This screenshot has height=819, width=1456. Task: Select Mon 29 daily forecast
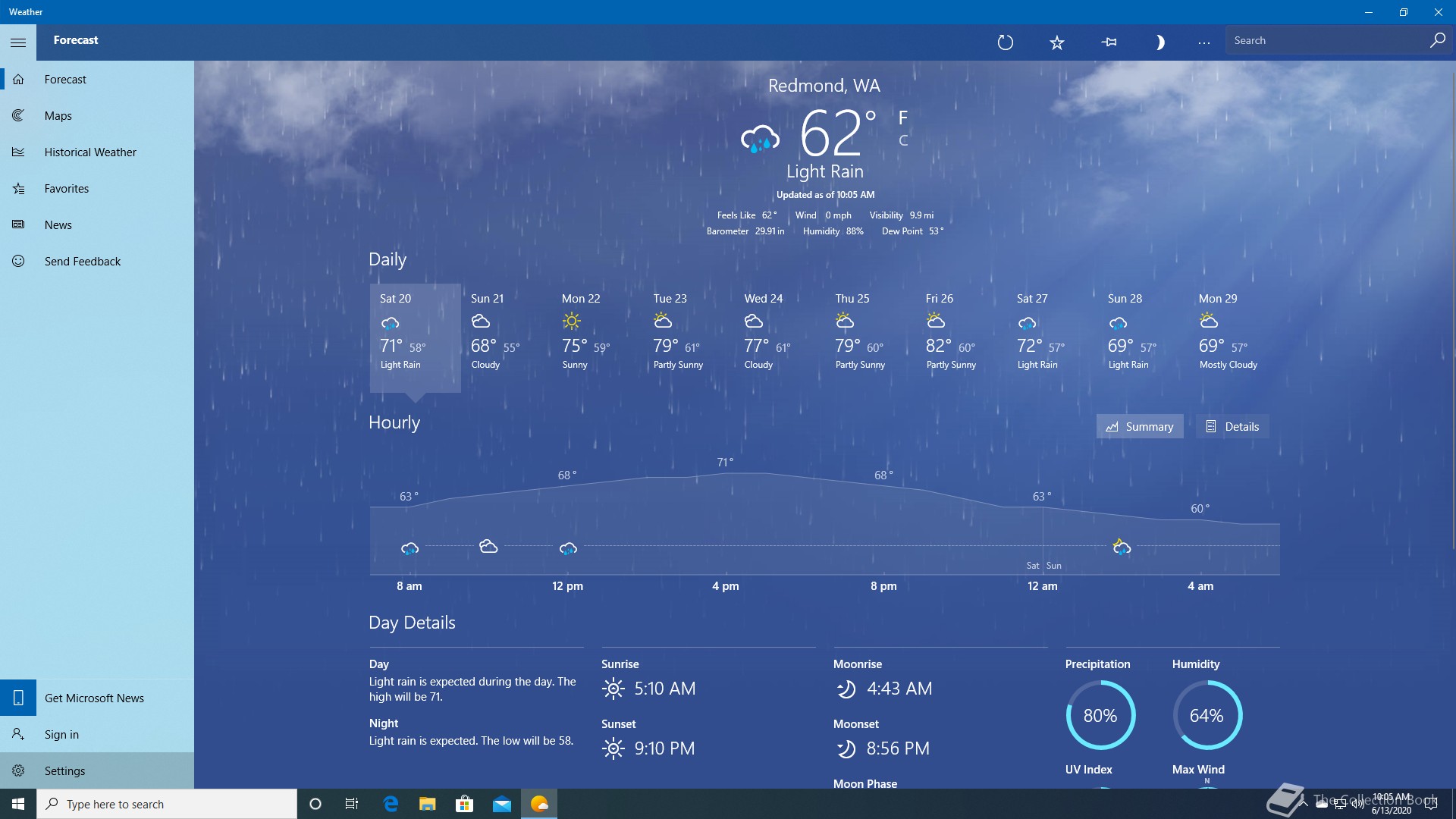tap(1234, 337)
